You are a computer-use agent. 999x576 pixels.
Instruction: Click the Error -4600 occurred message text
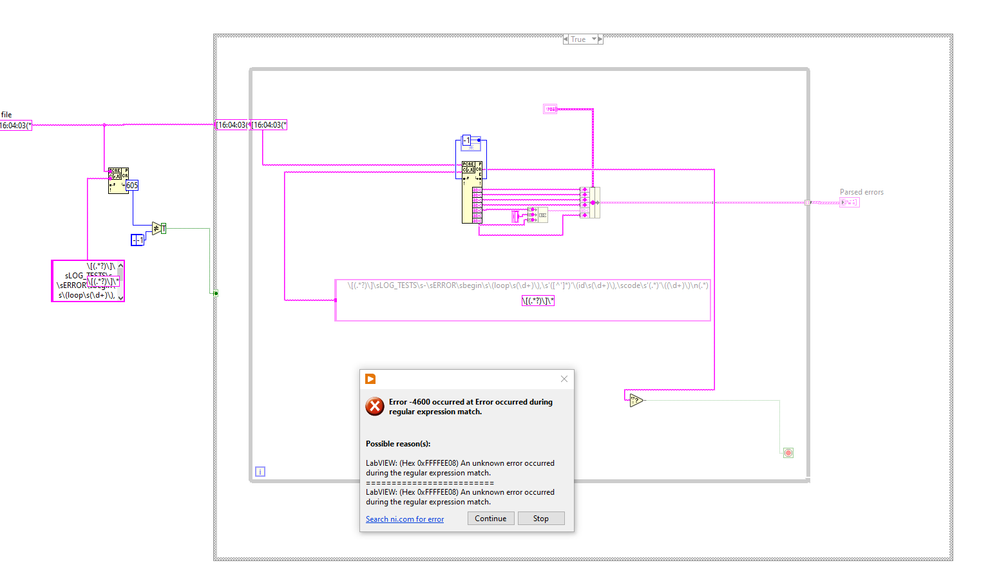(x=471, y=407)
